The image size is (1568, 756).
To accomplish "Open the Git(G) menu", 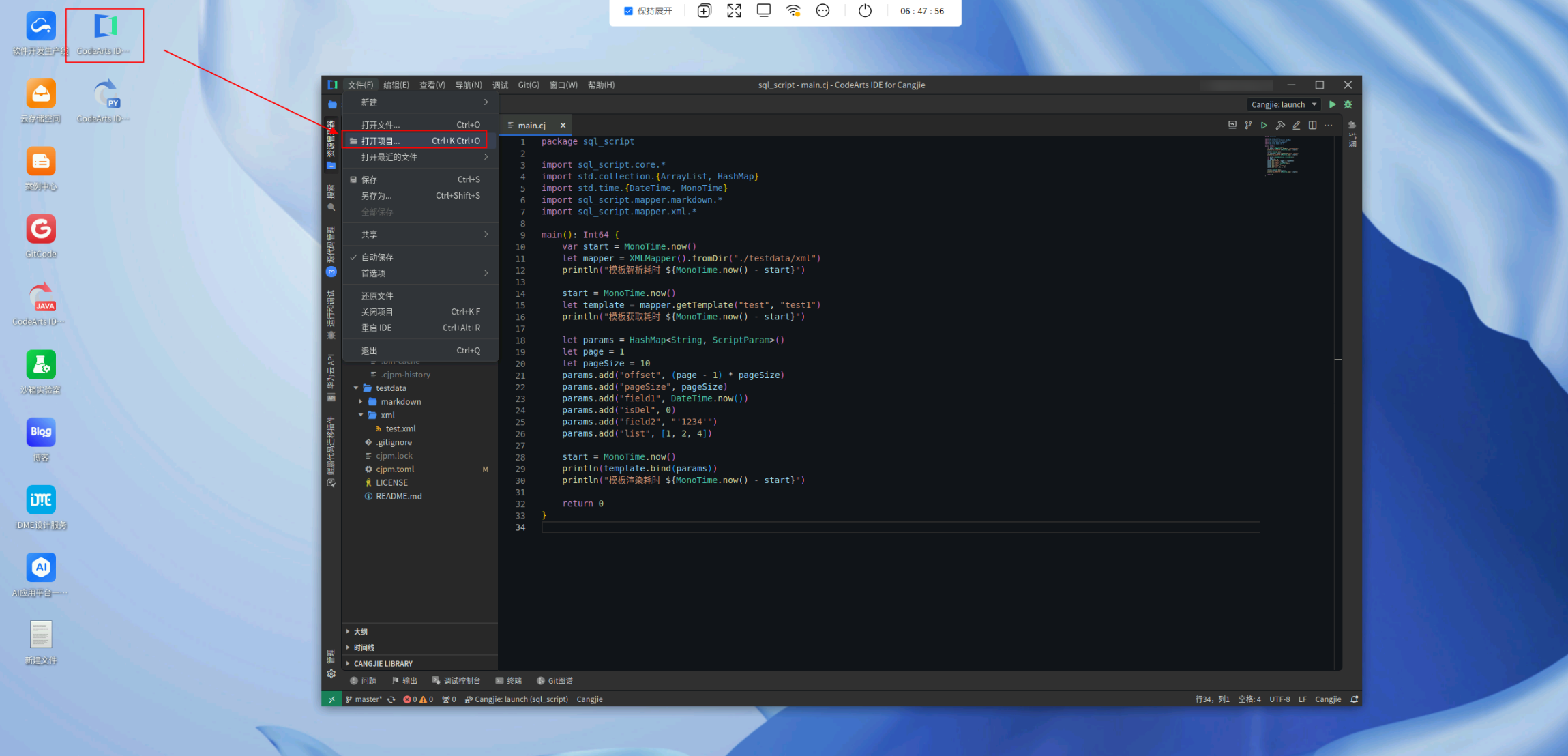I will pos(528,85).
